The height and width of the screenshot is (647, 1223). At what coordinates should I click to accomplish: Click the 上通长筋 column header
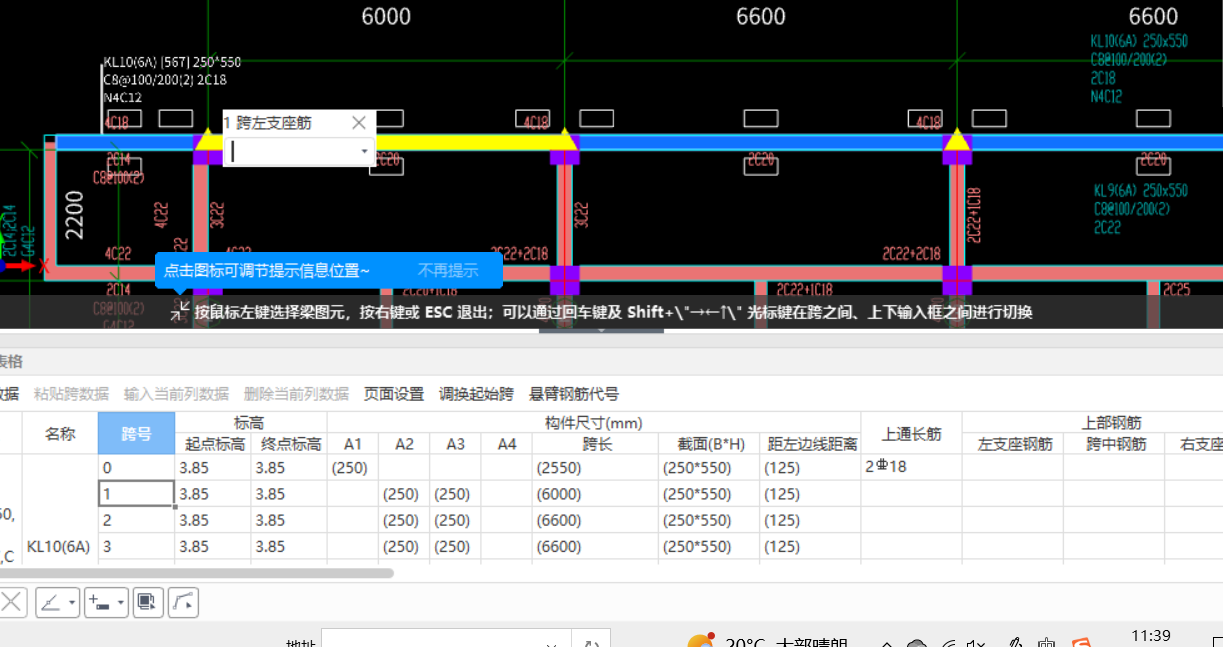pos(912,434)
